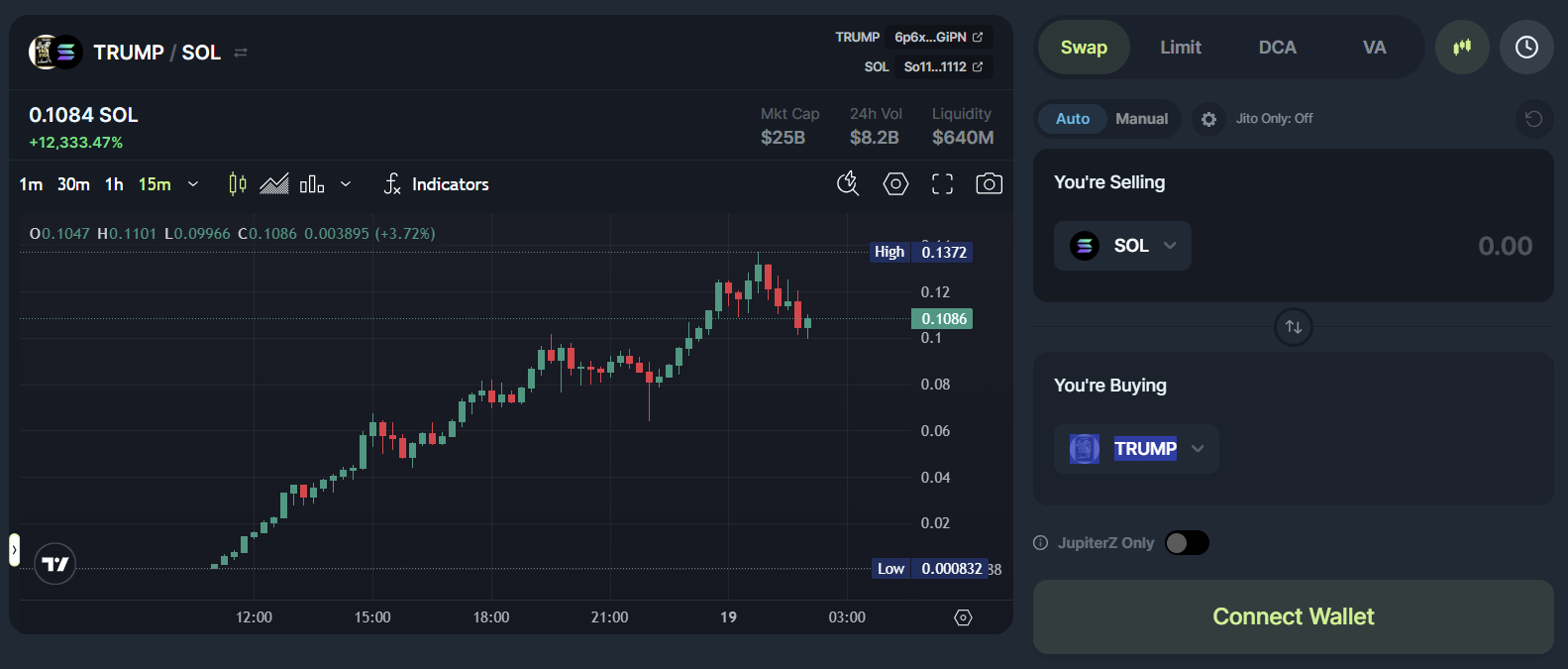Open the TRUMP buying token selector

[1136, 449]
